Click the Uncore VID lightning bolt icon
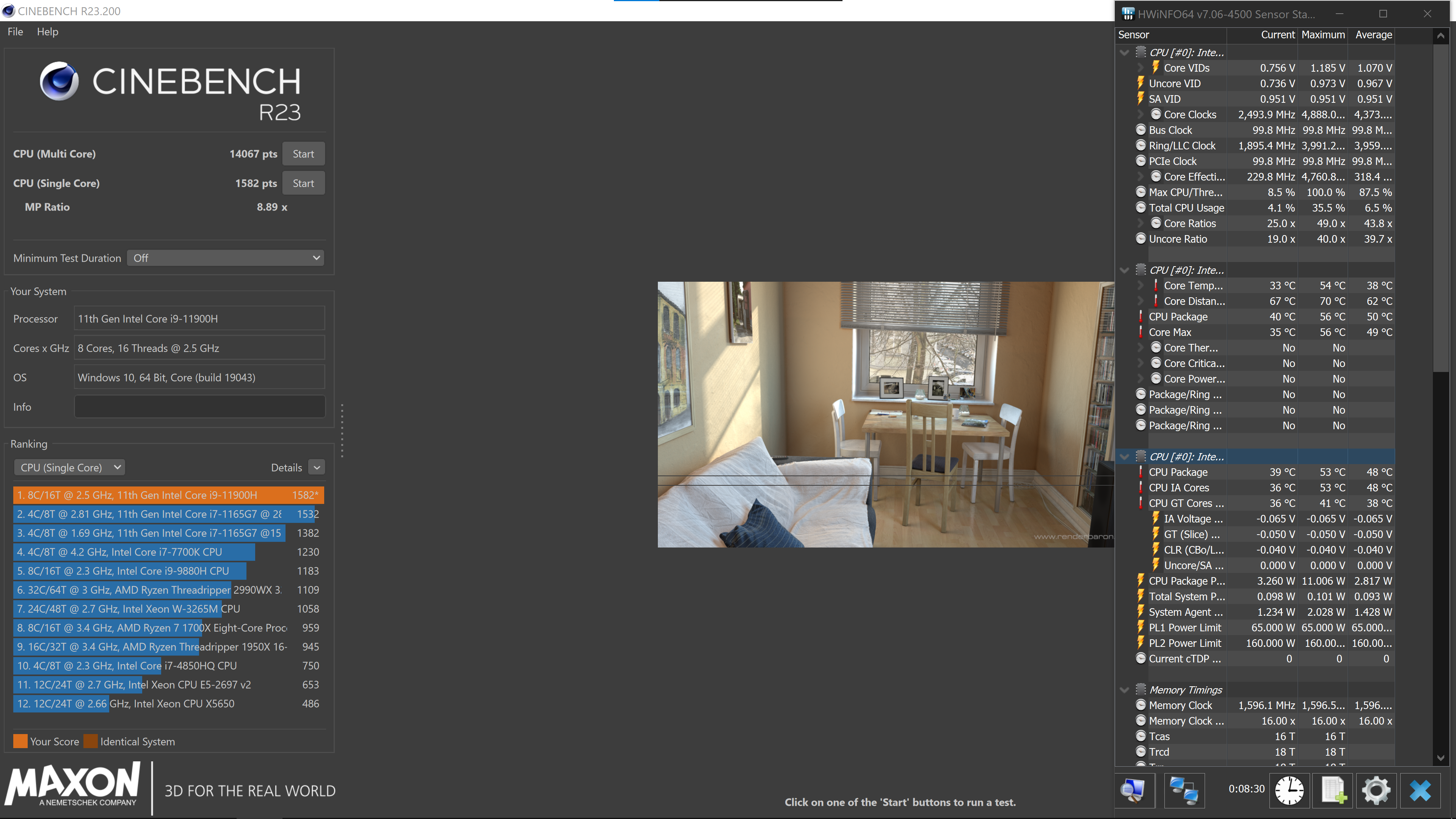The height and width of the screenshot is (819, 1456). [x=1141, y=83]
